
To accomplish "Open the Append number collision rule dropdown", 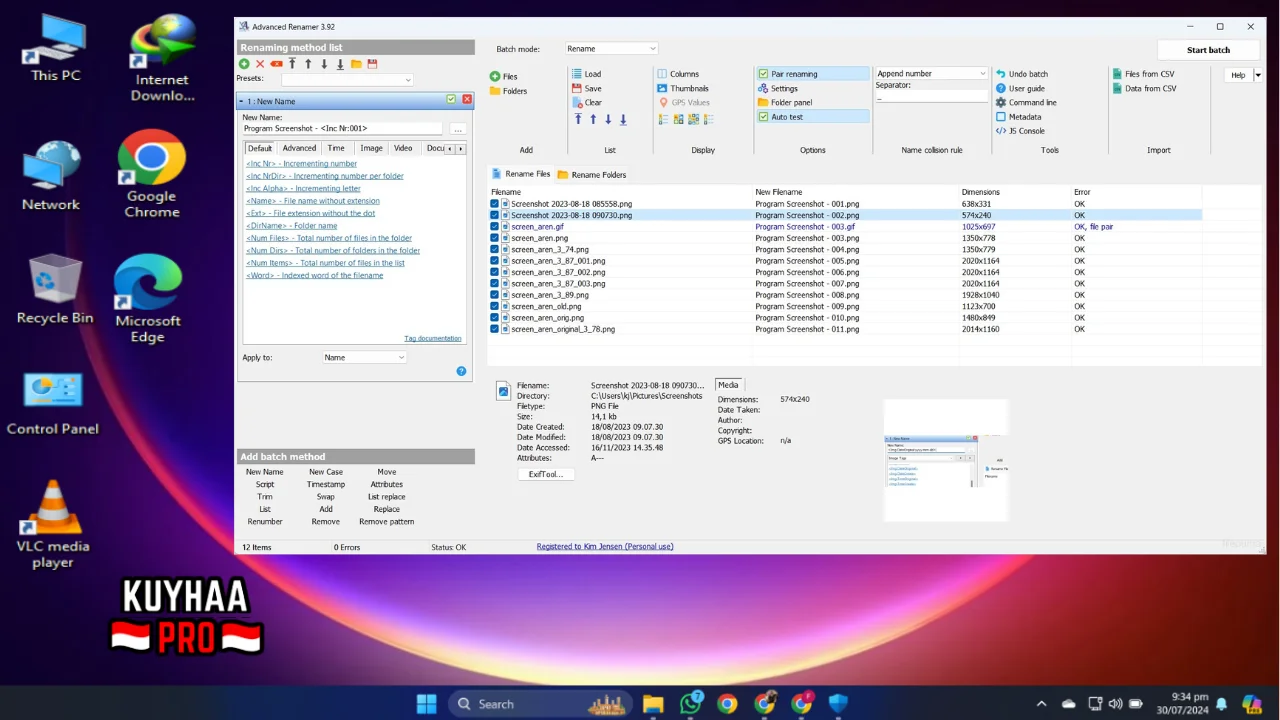I will (x=931, y=73).
